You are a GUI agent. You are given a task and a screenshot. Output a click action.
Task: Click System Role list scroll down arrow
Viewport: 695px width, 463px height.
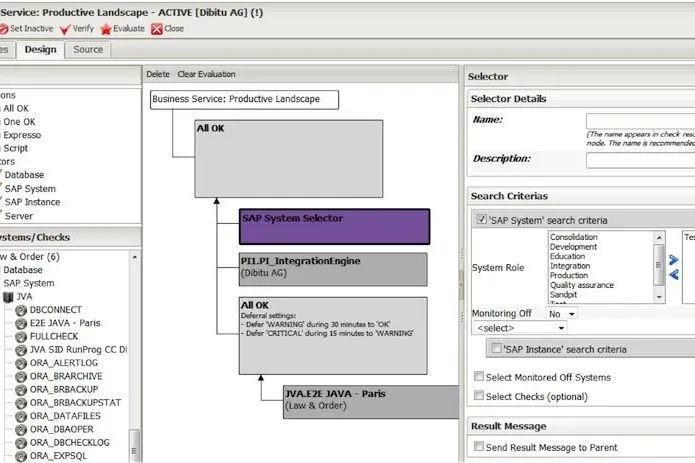click(x=659, y=297)
